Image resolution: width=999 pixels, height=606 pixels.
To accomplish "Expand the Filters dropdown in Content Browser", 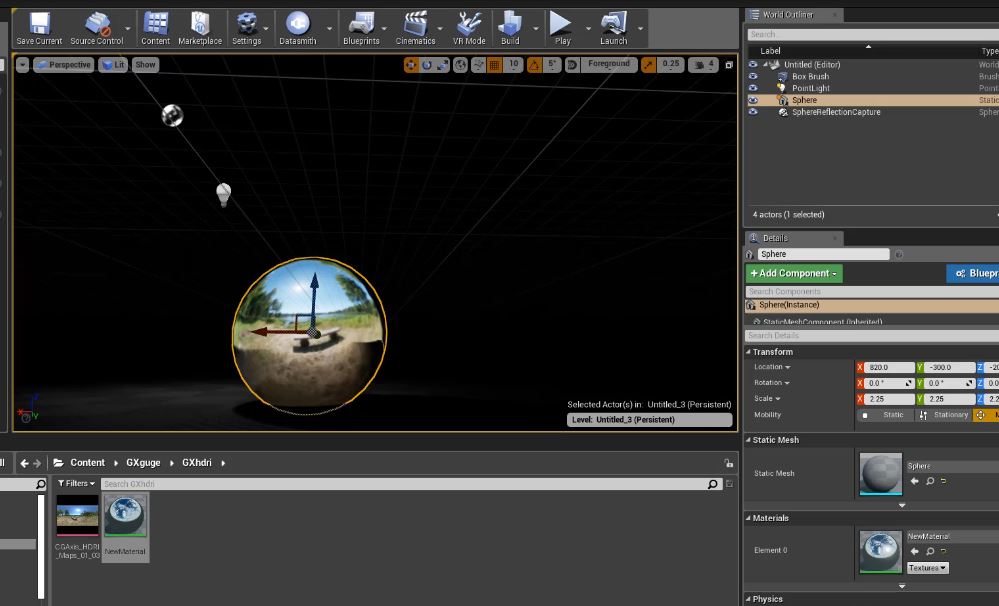I will 76,484.
